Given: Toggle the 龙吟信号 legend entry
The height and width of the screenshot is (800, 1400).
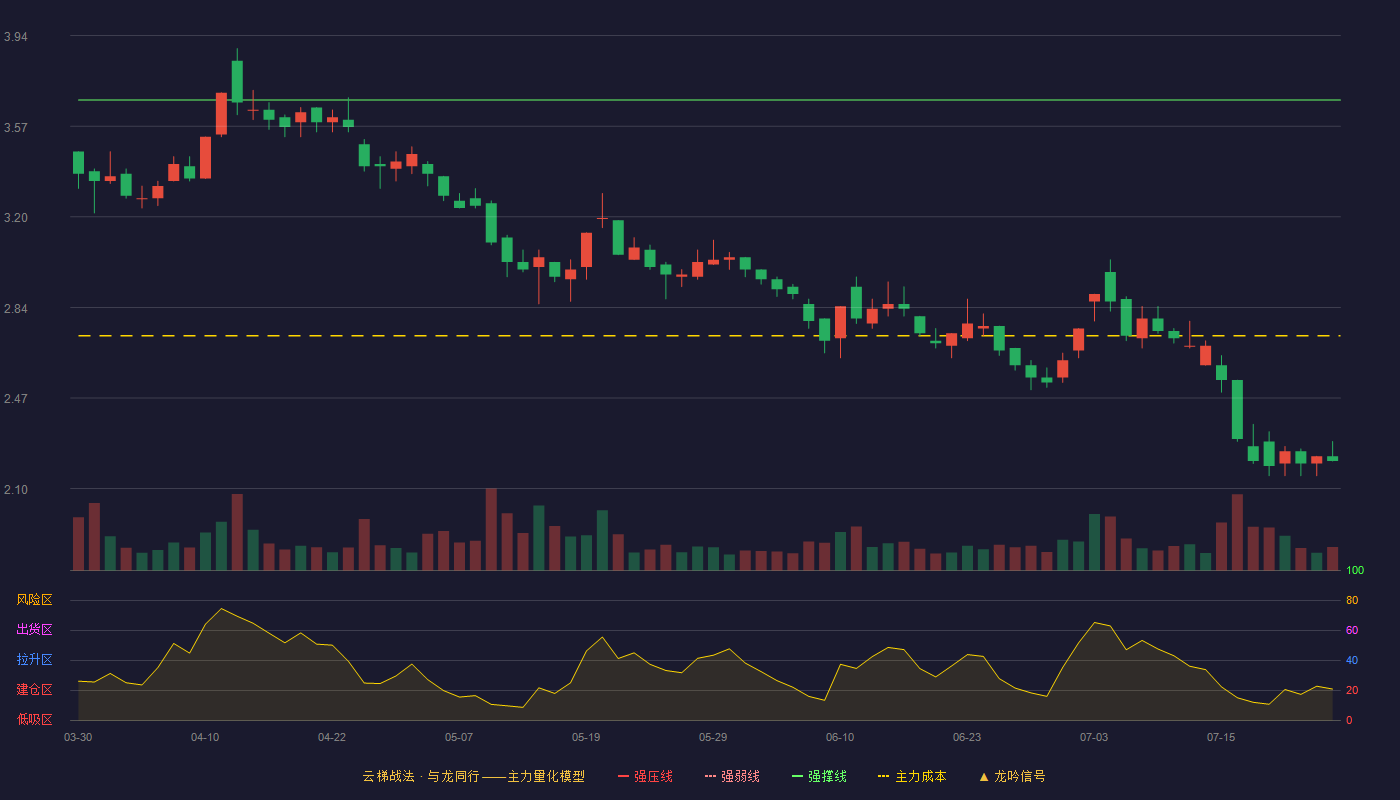Looking at the screenshot, I should click(x=1012, y=776).
